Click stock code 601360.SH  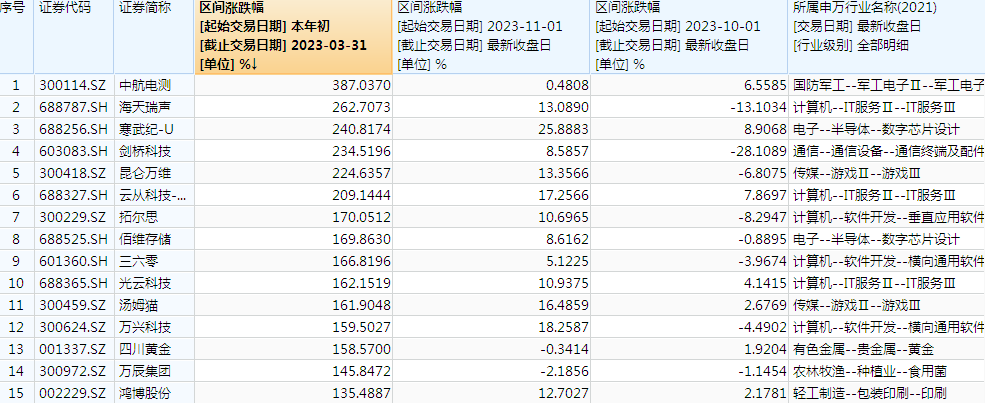73,262
